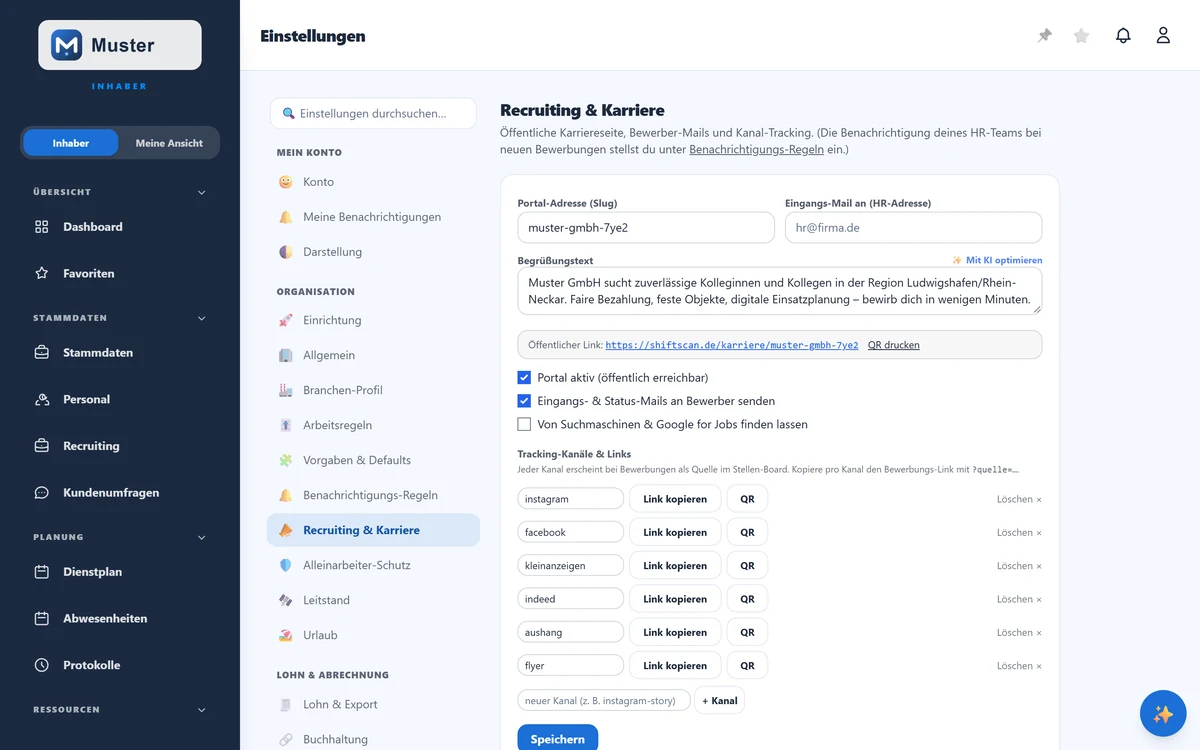Click the Speichern button
The height and width of the screenshot is (750, 1200).
tap(558, 738)
